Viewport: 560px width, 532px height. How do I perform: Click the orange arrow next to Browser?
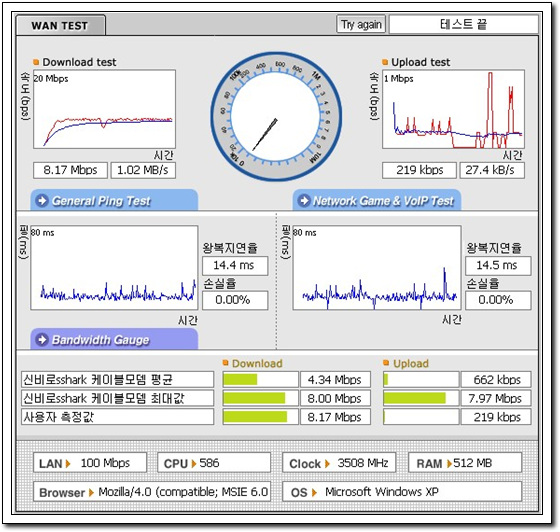91,493
